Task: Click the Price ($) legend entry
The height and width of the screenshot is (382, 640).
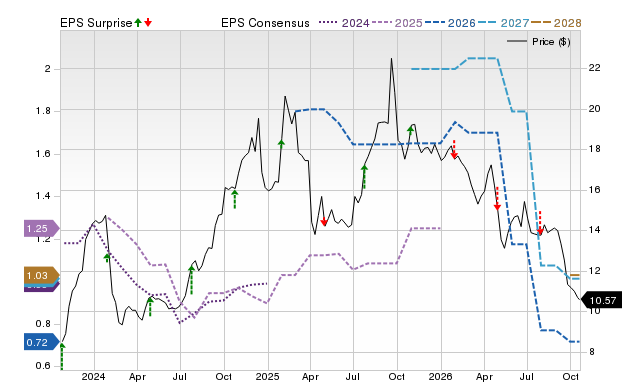Action: (538, 42)
